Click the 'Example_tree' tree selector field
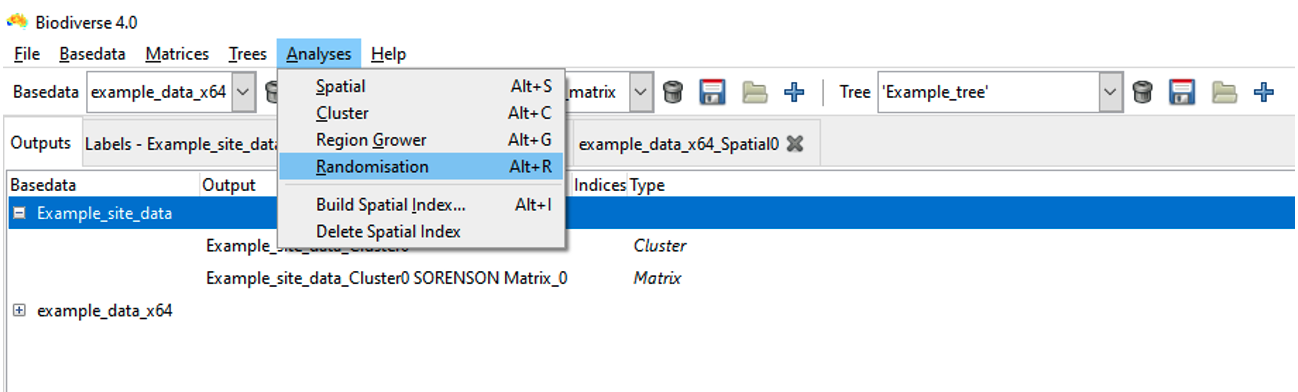This screenshot has width=1298, height=392. 989,92
